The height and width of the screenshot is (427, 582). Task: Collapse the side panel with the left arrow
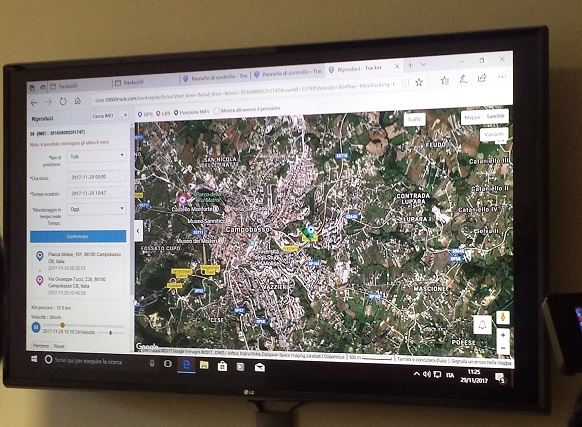[138, 231]
